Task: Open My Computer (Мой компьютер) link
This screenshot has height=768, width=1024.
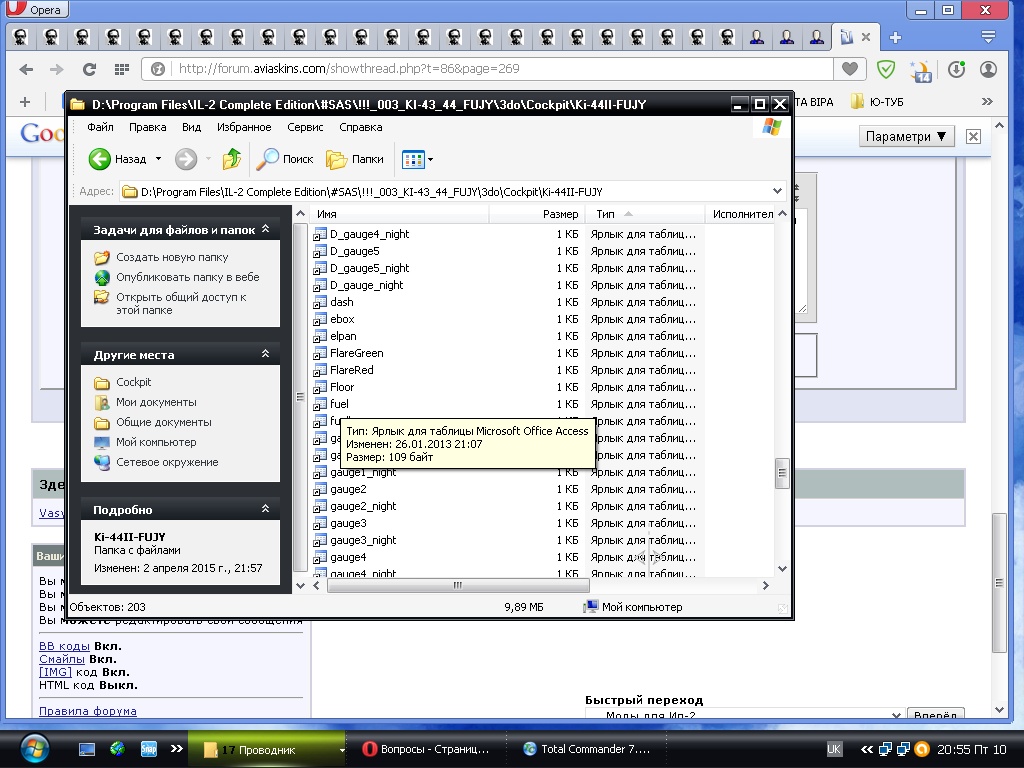Action: point(156,442)
